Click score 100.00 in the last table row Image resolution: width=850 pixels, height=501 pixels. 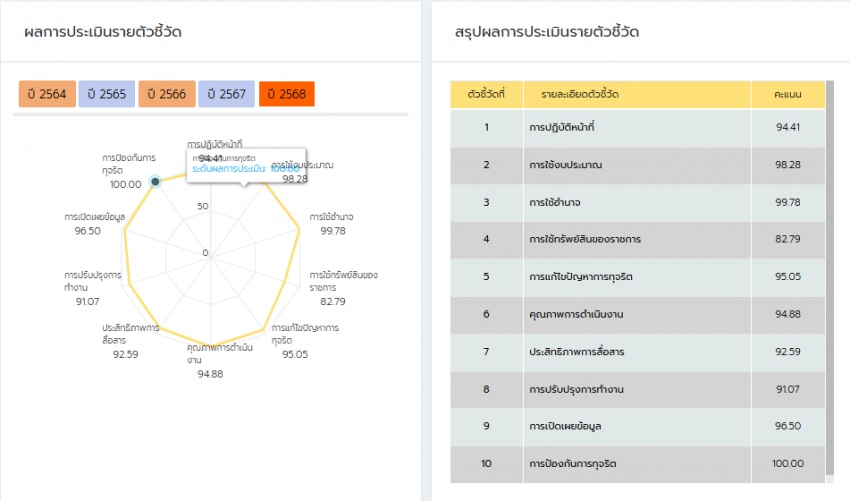[788, 463]
